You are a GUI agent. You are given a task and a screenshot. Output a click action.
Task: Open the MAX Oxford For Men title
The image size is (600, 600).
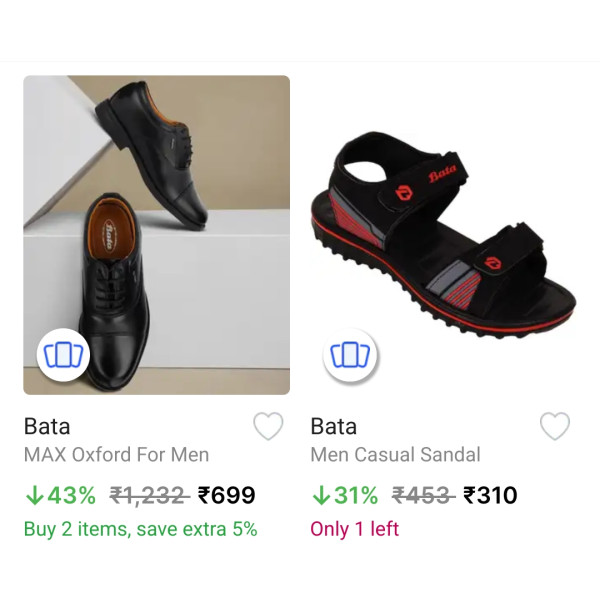[x=116, y=455]
